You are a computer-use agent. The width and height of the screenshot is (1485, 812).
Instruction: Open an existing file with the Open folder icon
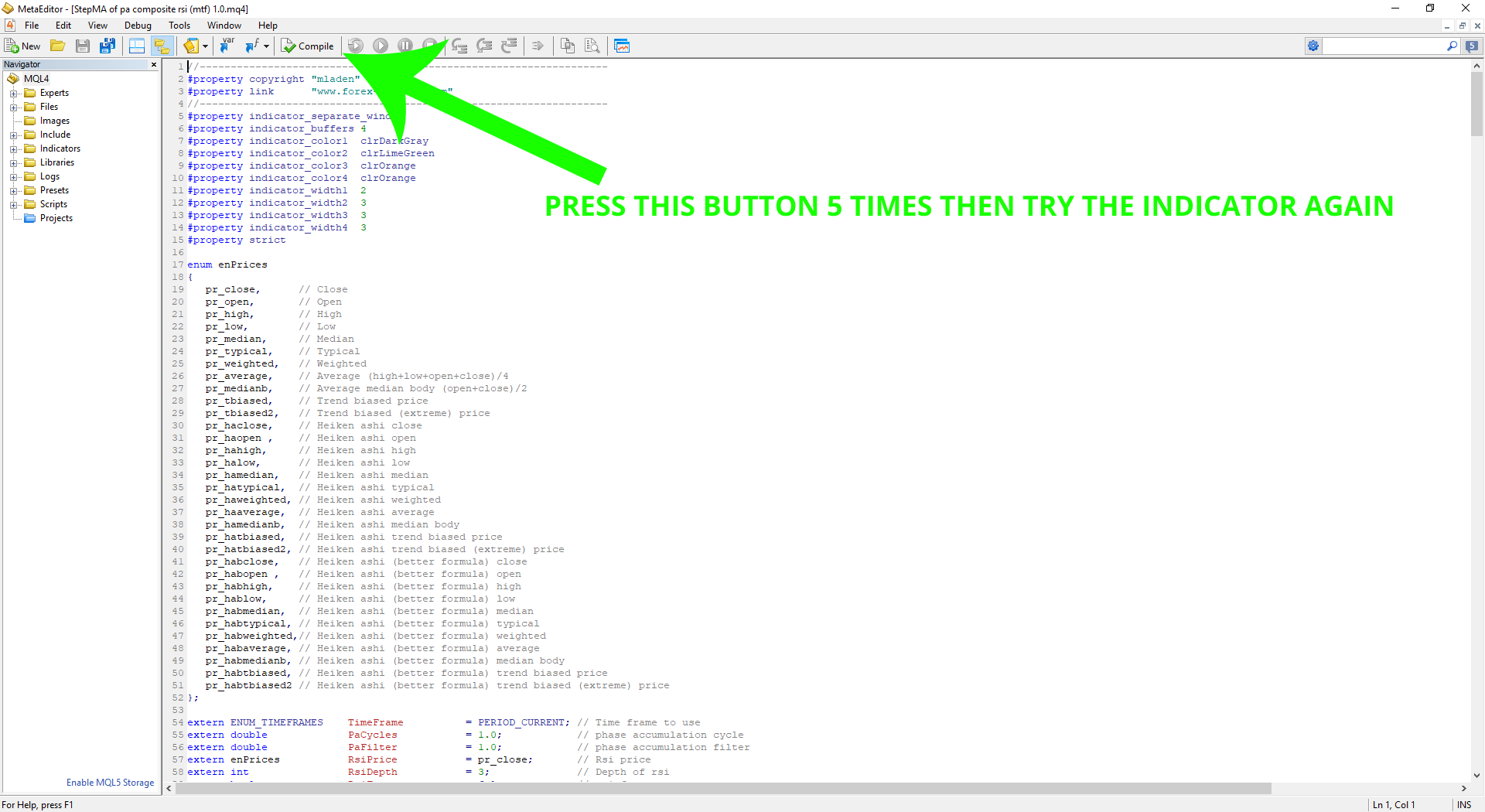coord(58,46)
